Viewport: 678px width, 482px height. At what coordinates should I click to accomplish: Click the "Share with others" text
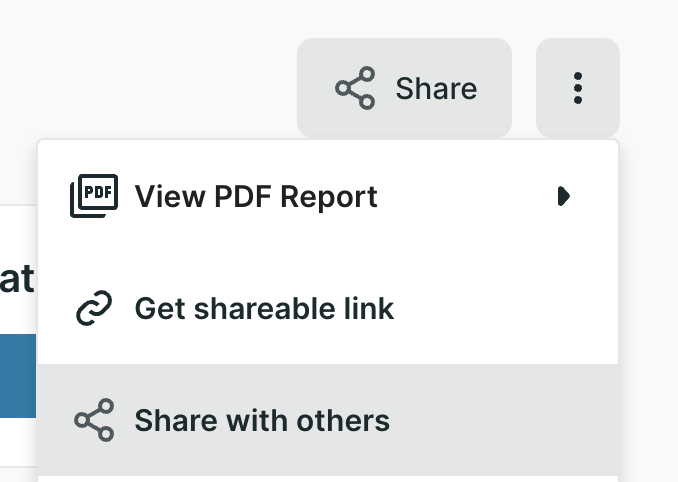[262, 420]
